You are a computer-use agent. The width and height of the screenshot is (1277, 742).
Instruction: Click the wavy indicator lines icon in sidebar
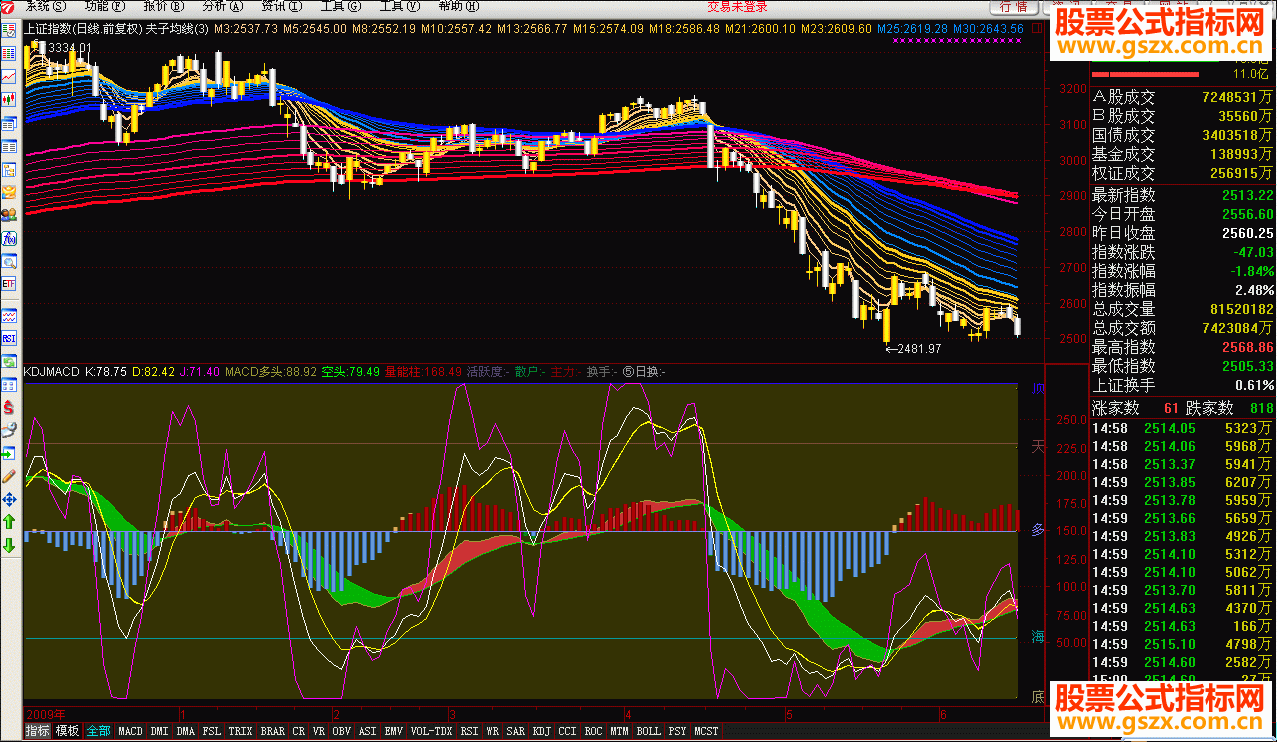pyautogui.click(x=9, y=315)
